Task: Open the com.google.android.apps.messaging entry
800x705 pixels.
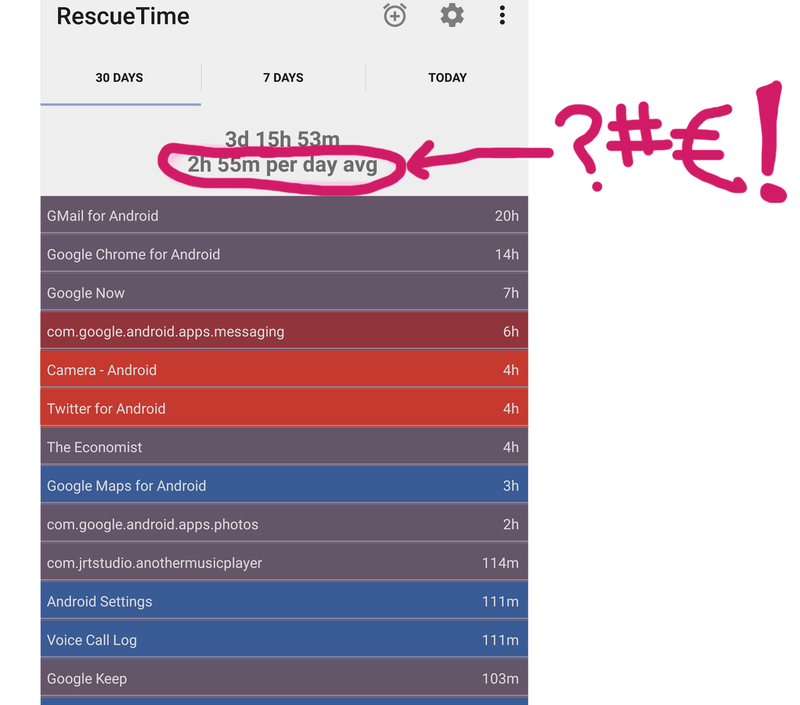Action: click(283, 331)
